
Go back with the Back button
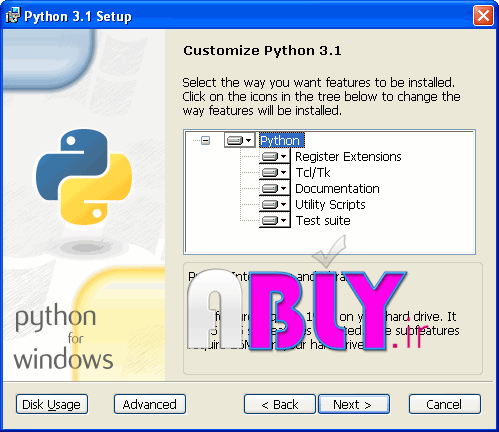tap(280, 404)
